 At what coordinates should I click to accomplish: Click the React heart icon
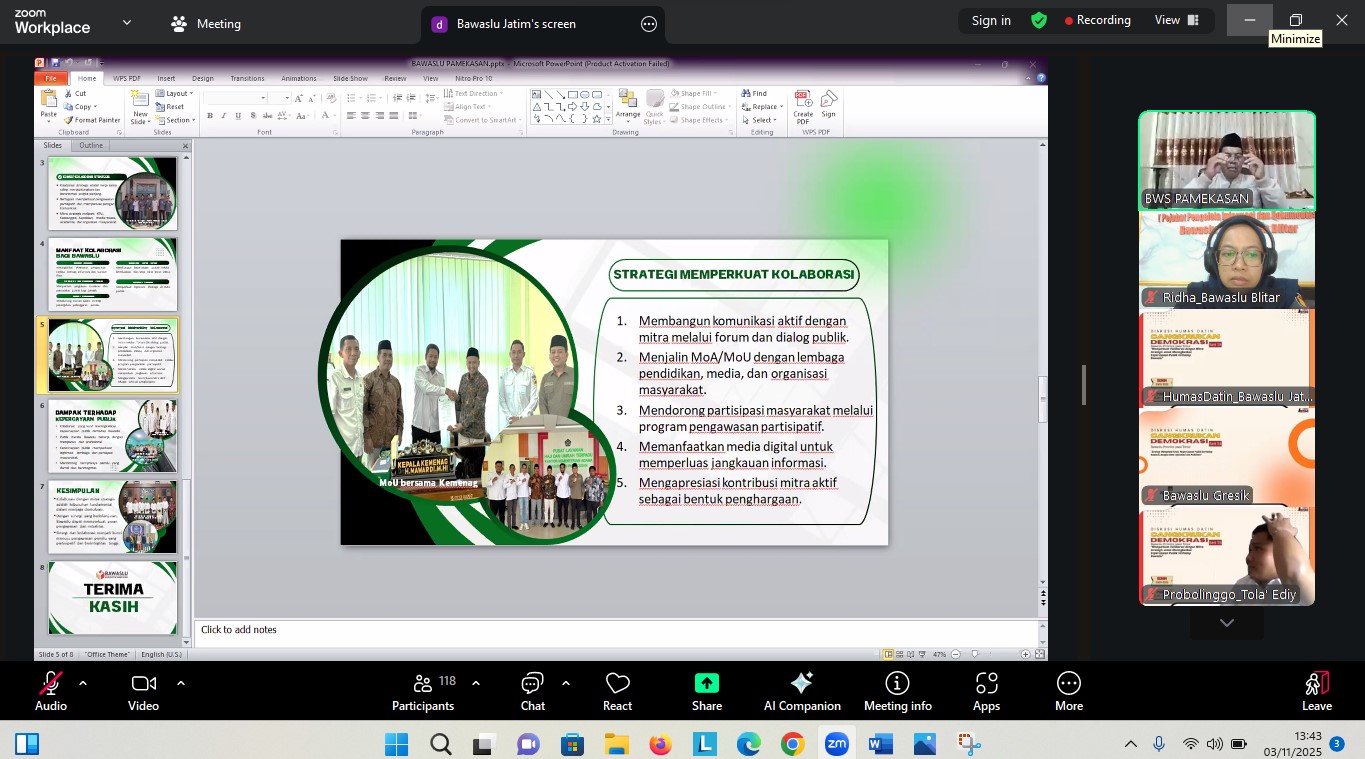(617, 691)
